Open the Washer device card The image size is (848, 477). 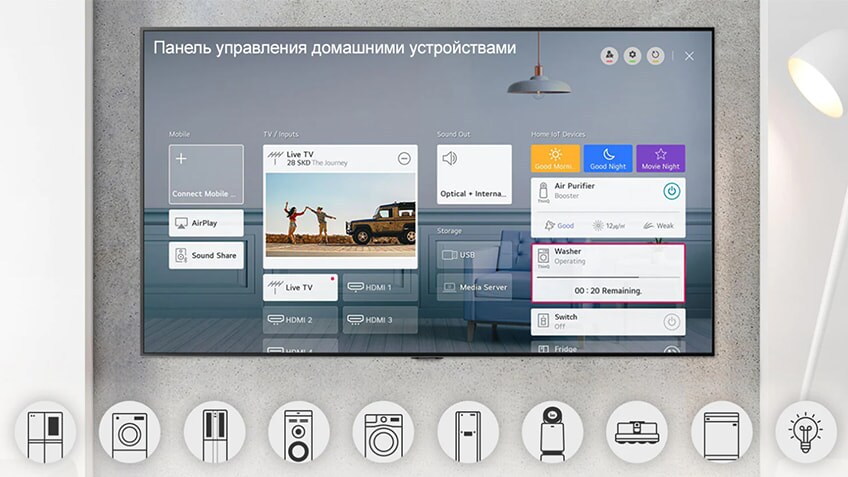click(608, 257)
